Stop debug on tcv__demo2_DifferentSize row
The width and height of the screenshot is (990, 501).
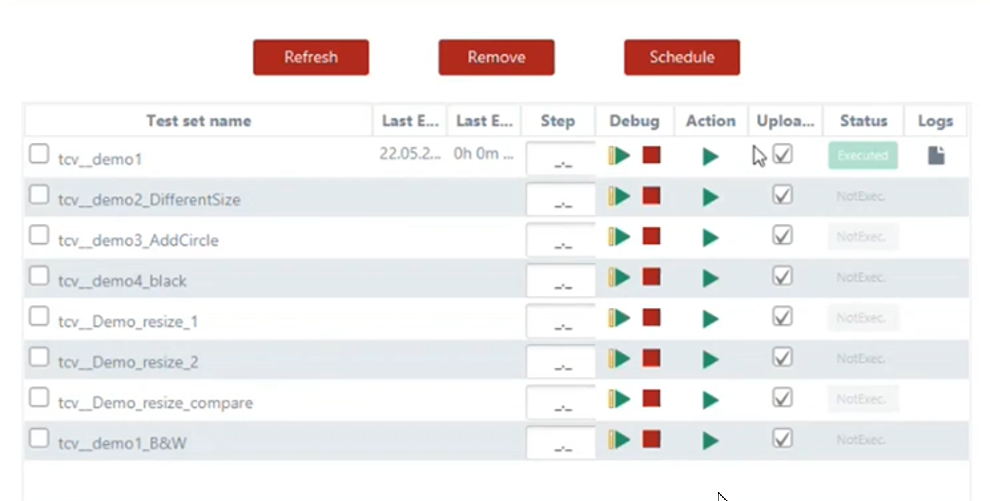pyautogui.click(x=652, y=196)
